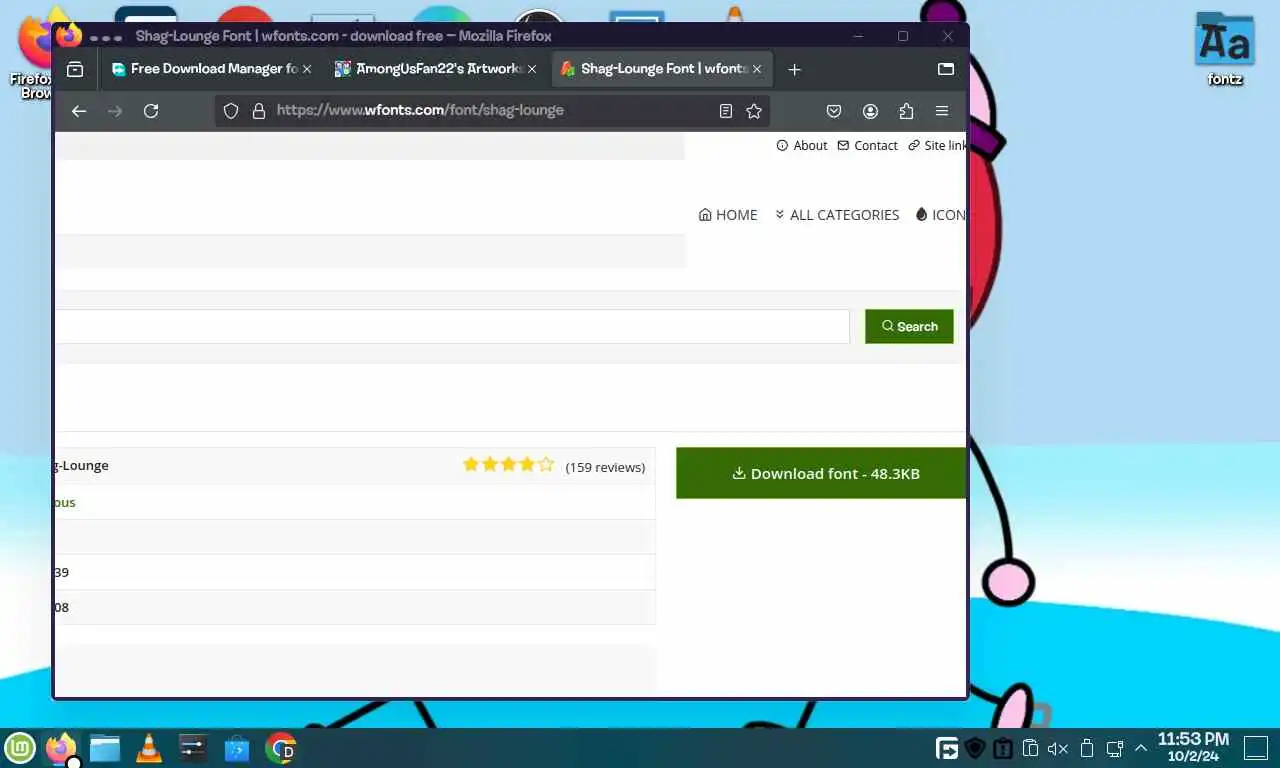Toggle the muted volume tray icon
Image resolution: width=1280 pixels, height=768 pixels.
pyautogui.click(x=1058, y=748)
